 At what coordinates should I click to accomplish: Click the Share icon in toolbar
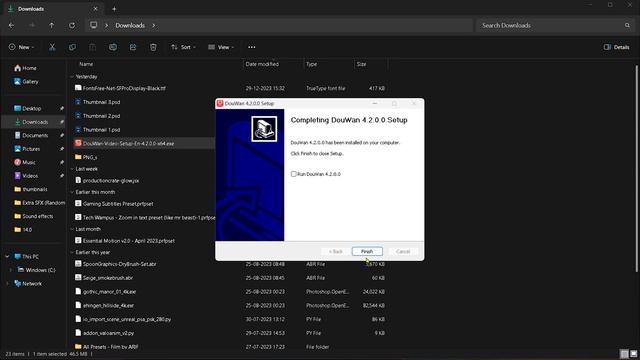tap(133, 47)
